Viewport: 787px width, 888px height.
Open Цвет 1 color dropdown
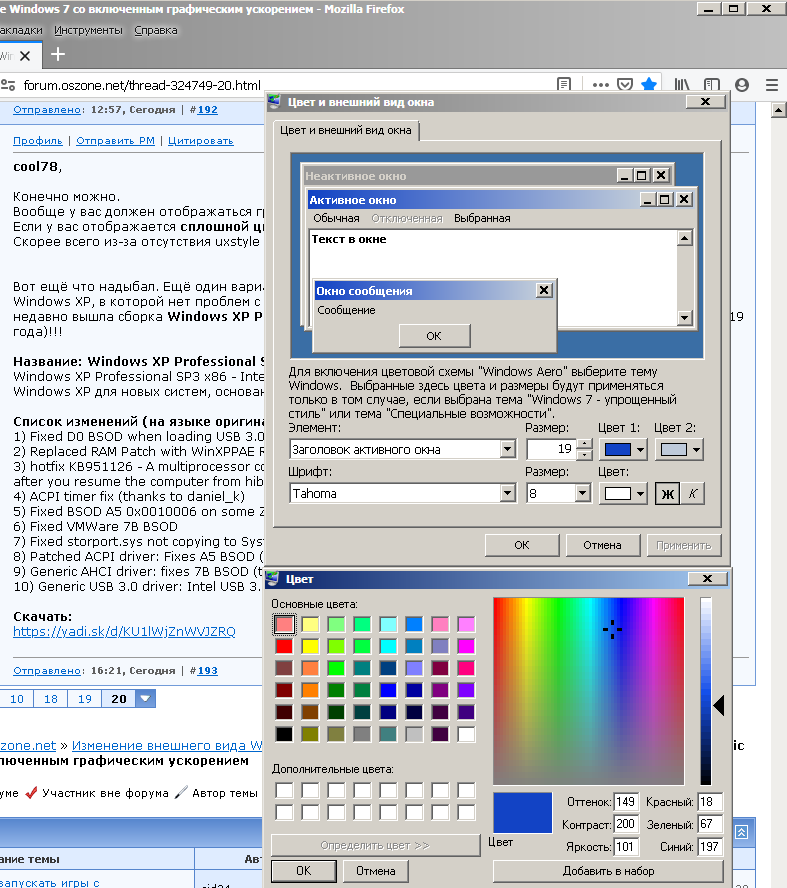[x=623, y=450]
